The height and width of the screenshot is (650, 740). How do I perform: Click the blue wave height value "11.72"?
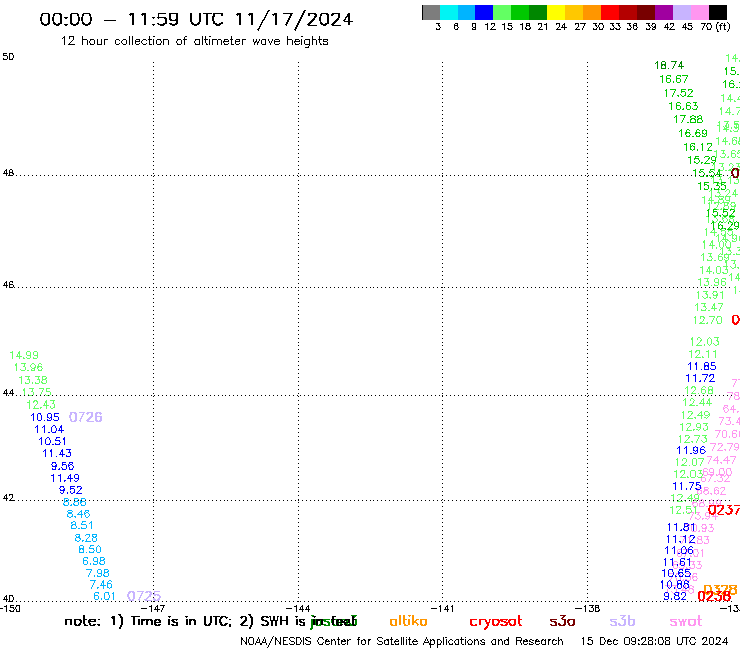(x=700, y=379)
